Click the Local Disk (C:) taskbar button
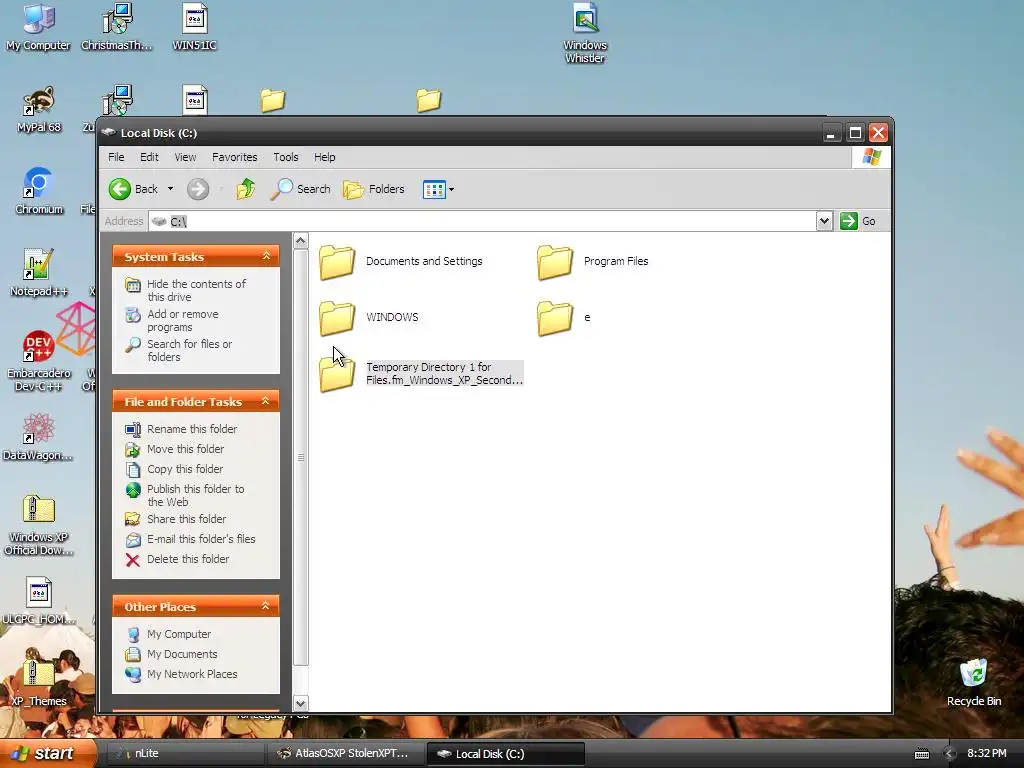This screenshot has width=1024, height=768. point(505,754)
